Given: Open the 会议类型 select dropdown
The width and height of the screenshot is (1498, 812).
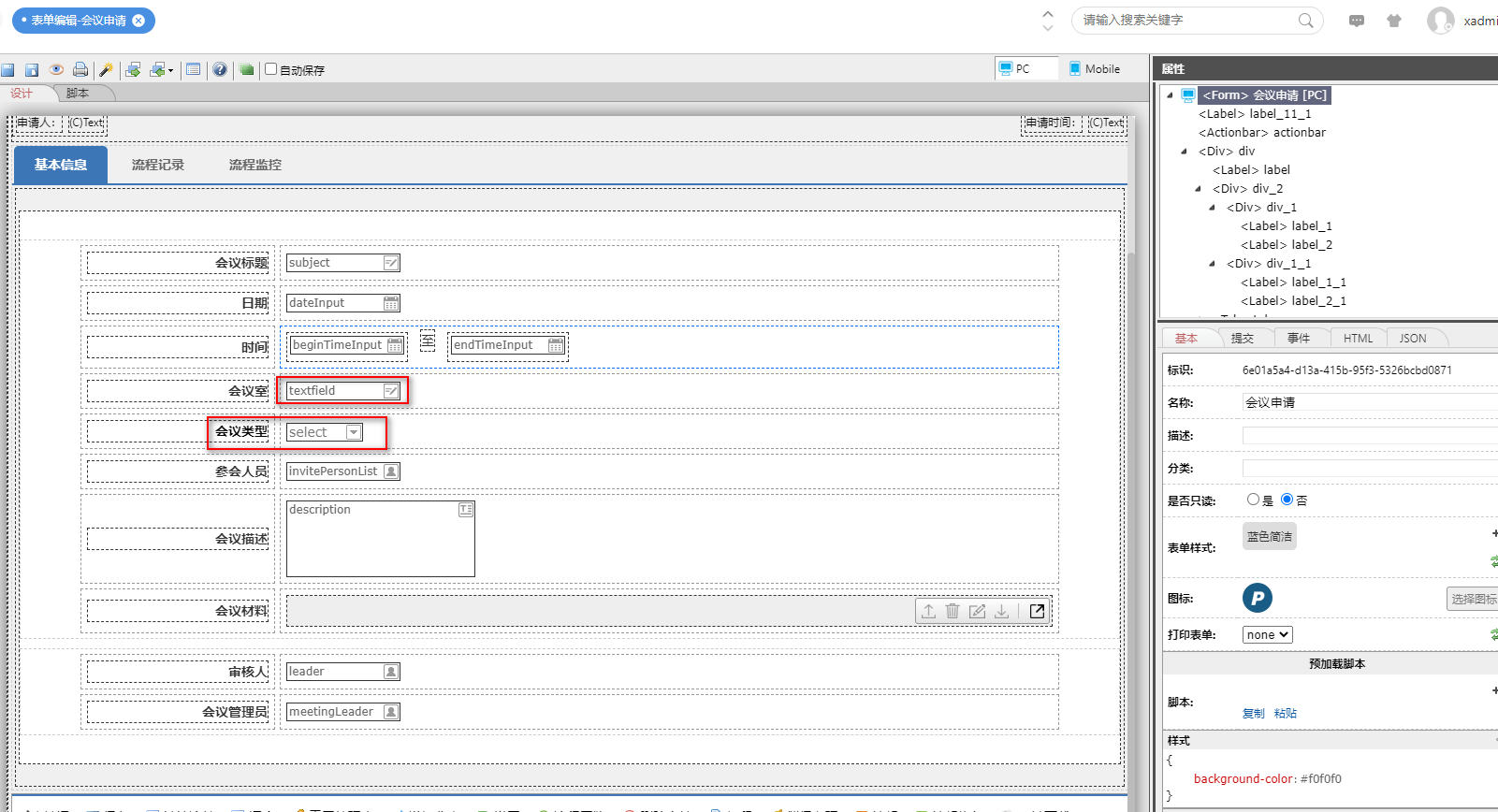Looking at the screenshot, I should click(325, 432).
